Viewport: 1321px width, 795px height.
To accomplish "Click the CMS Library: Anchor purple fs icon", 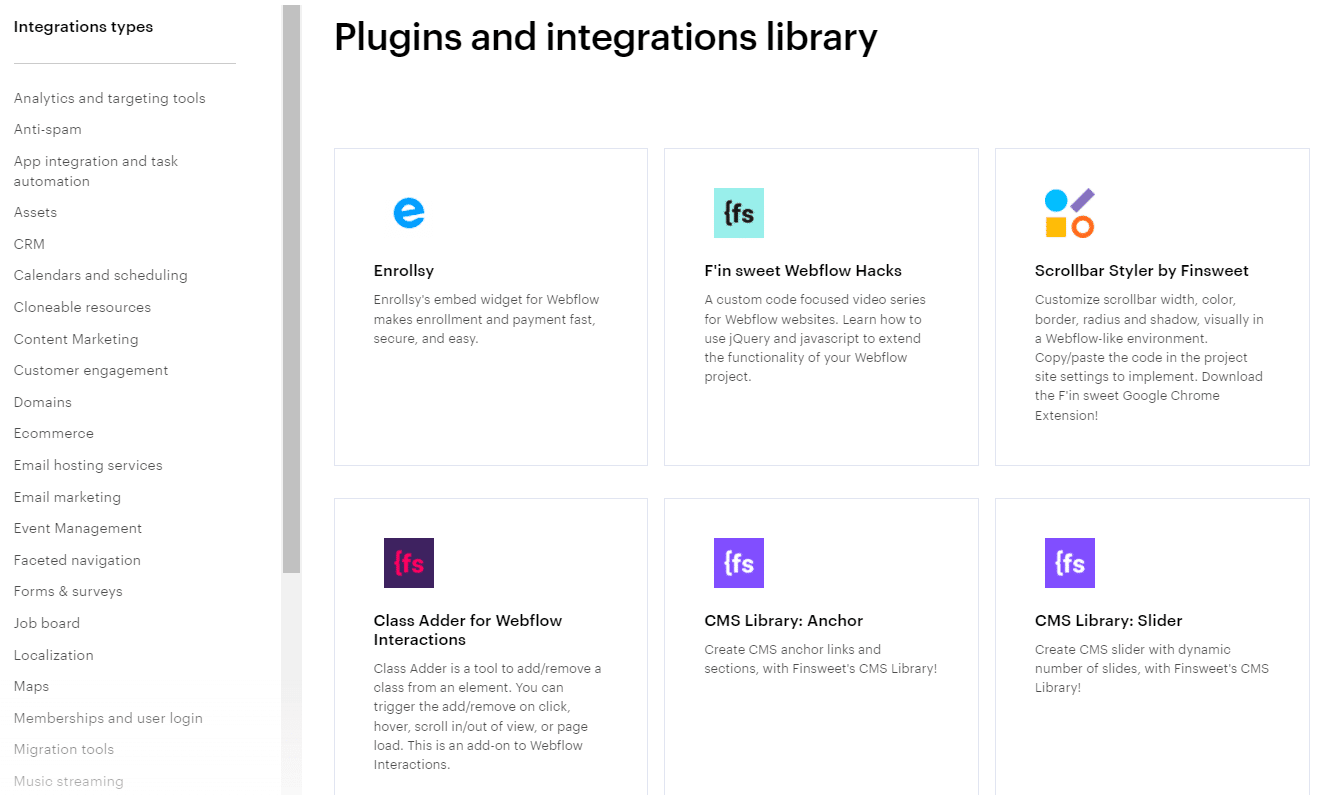I will point(739,563).
